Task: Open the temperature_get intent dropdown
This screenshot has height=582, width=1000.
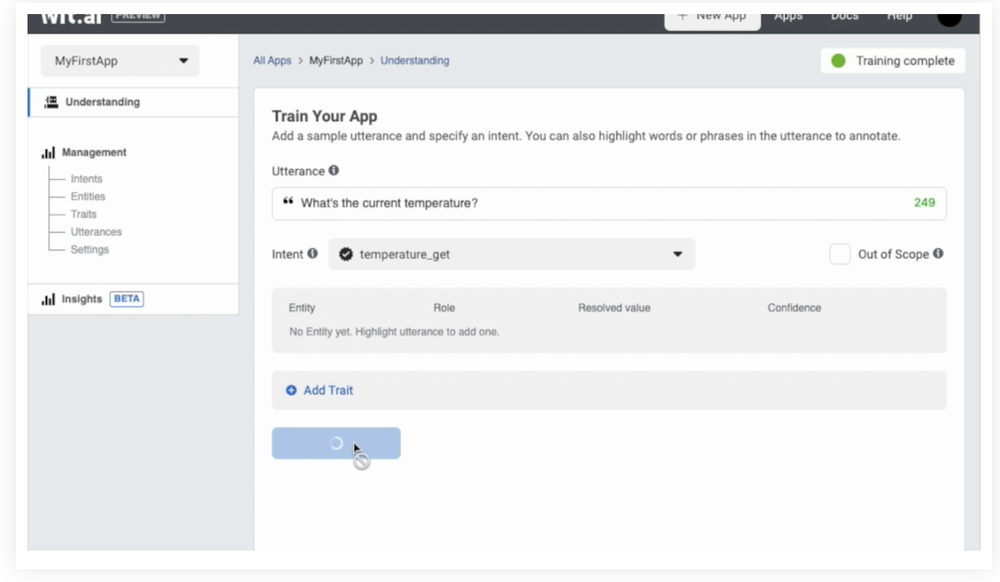Action: click(x=510, y=254)
